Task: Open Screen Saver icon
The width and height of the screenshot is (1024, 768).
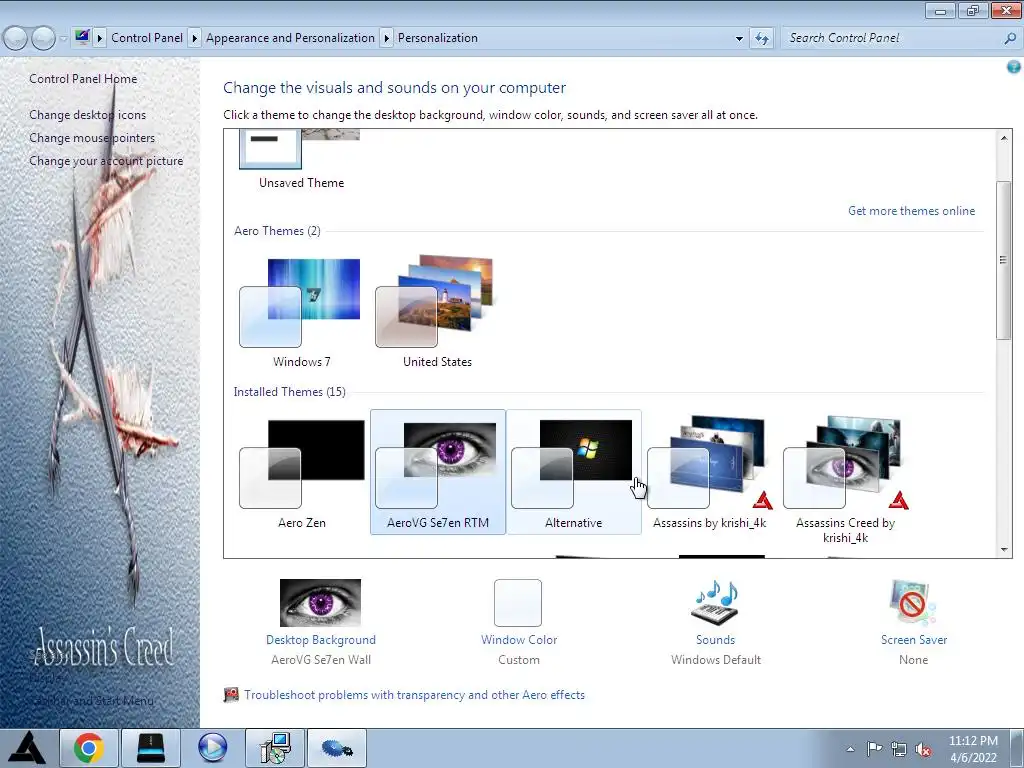Action: (x=913, y=603)
